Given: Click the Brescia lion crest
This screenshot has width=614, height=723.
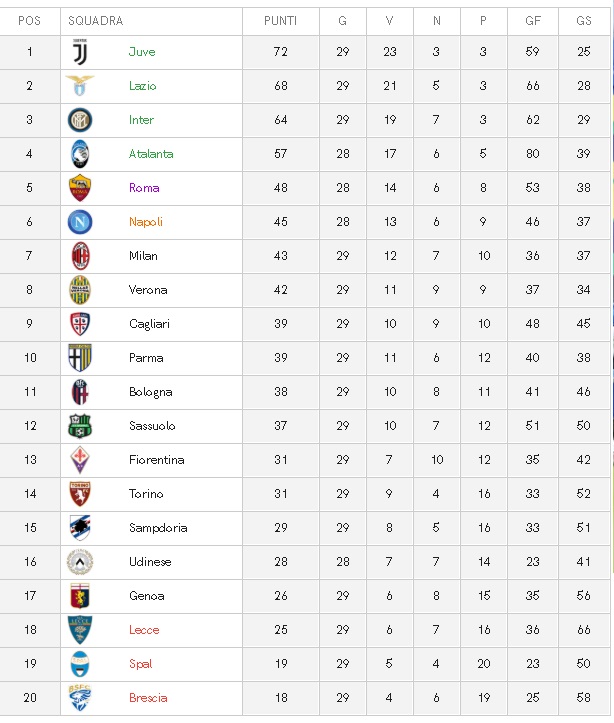Looking at the screenshot, I should (80, 697).
